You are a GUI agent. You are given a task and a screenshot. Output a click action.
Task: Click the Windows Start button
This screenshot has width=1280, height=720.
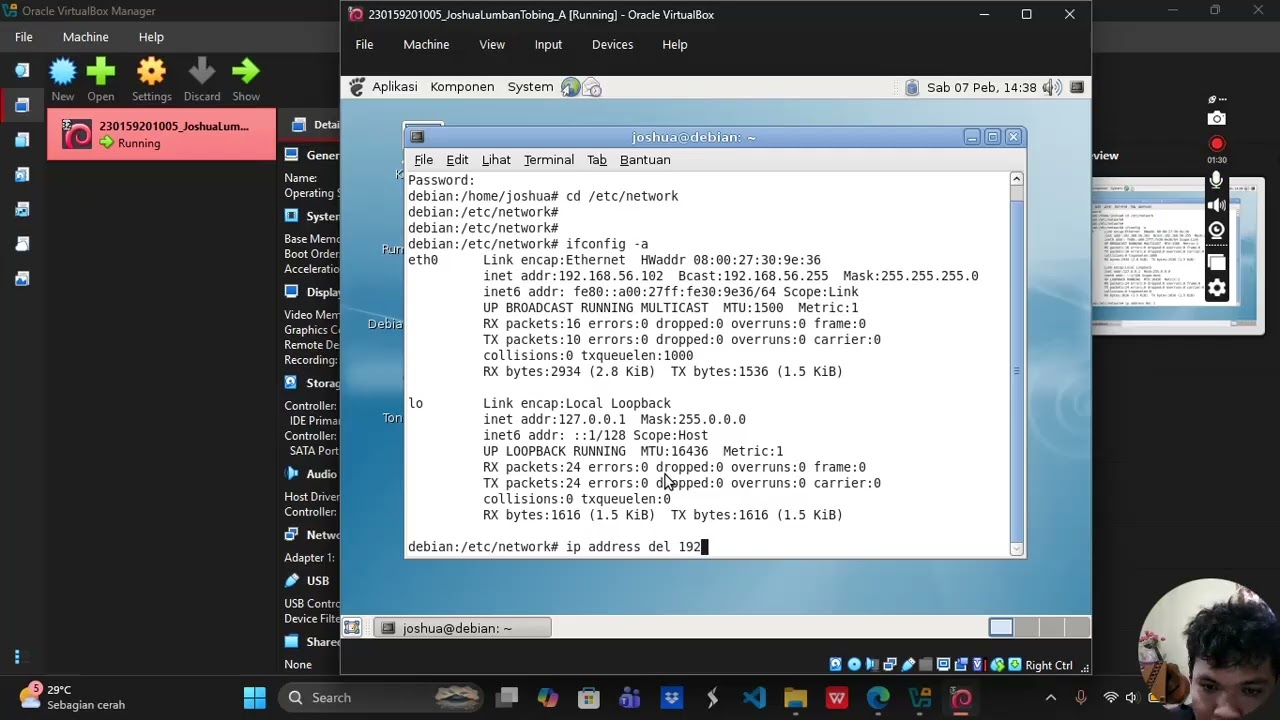(255, 698)
